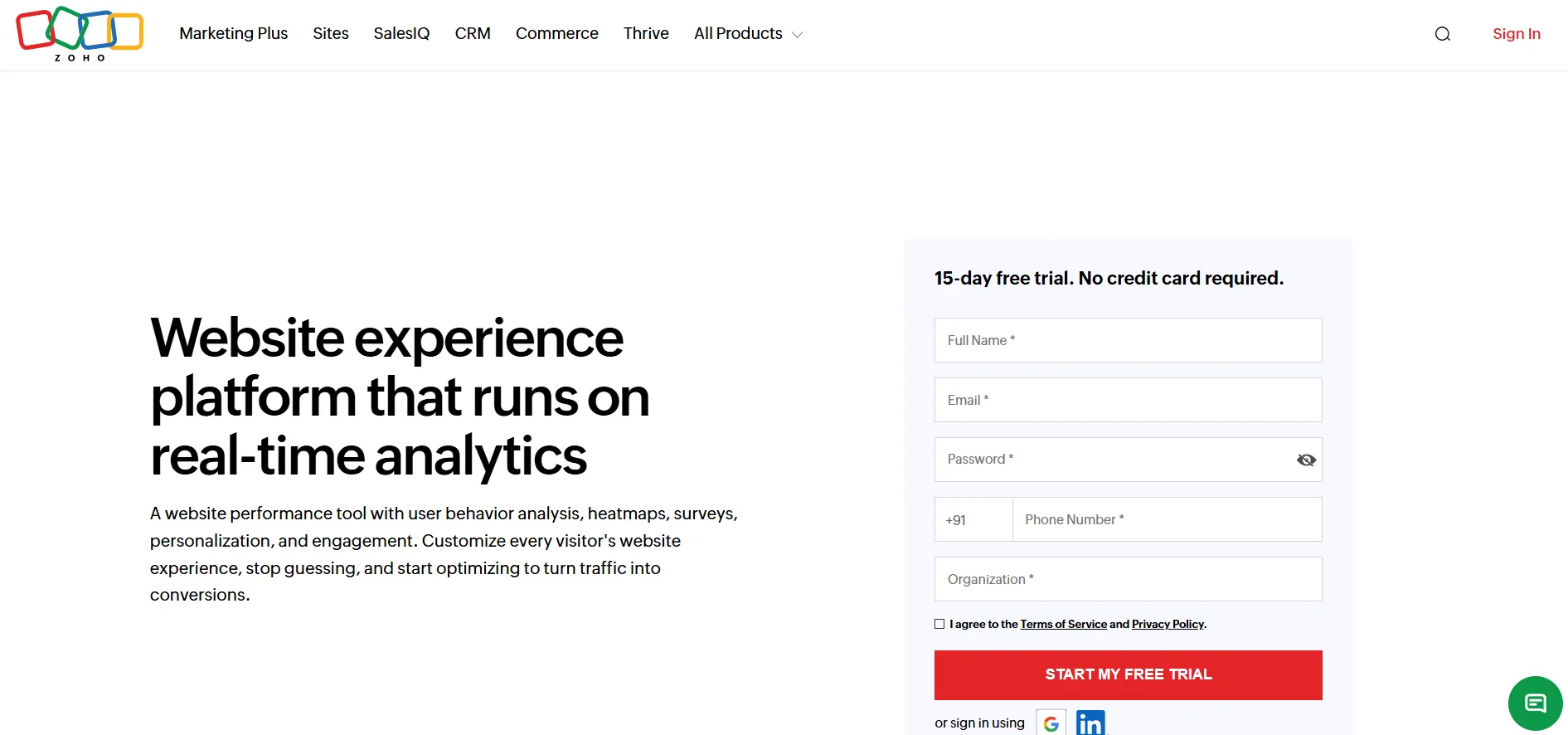Go to the SalesIQ nav item
This screenshot has width=1568, height=735.
tap(401, 34)
